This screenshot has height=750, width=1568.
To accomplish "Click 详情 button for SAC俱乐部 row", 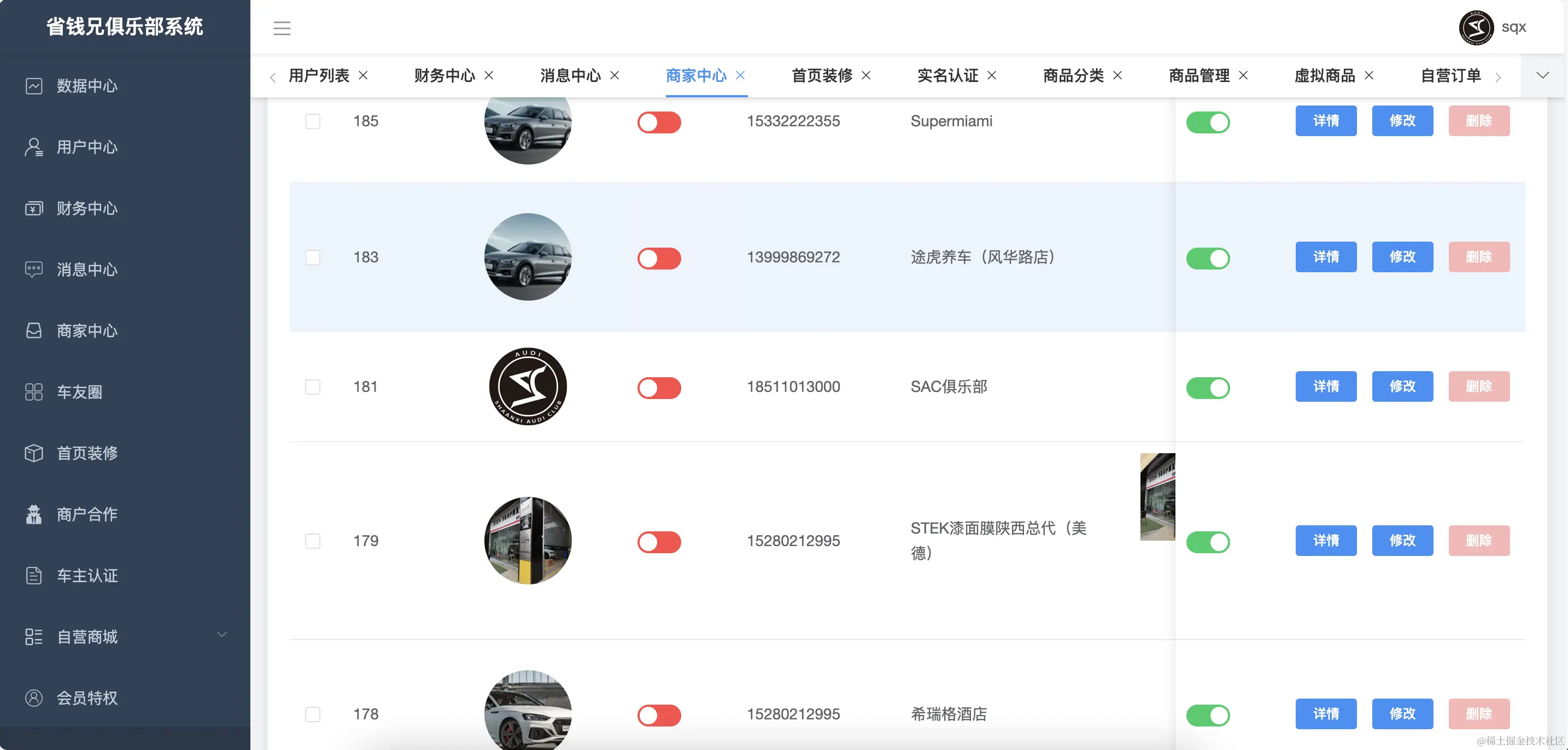I will coord(1325,386).
